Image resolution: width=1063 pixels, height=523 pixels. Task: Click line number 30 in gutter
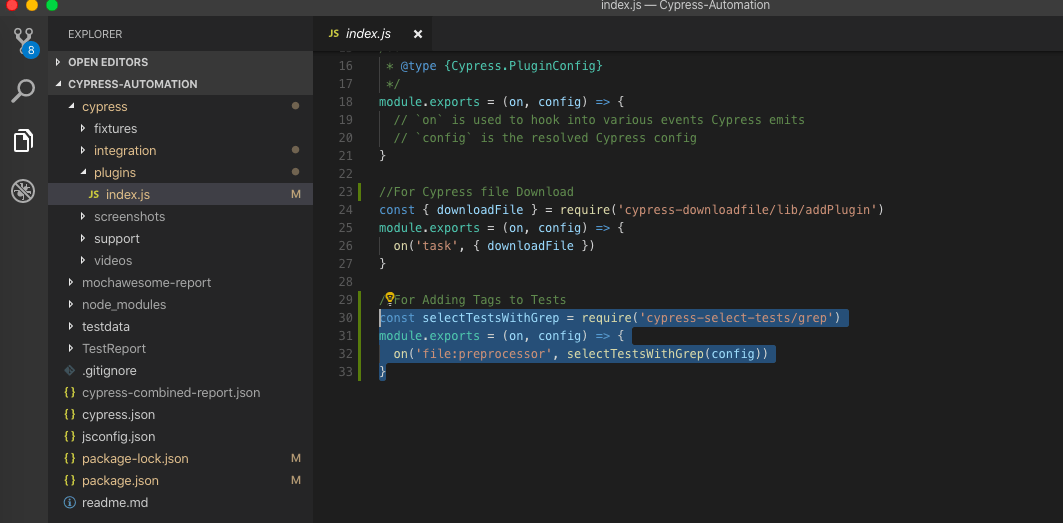point(345,317)
